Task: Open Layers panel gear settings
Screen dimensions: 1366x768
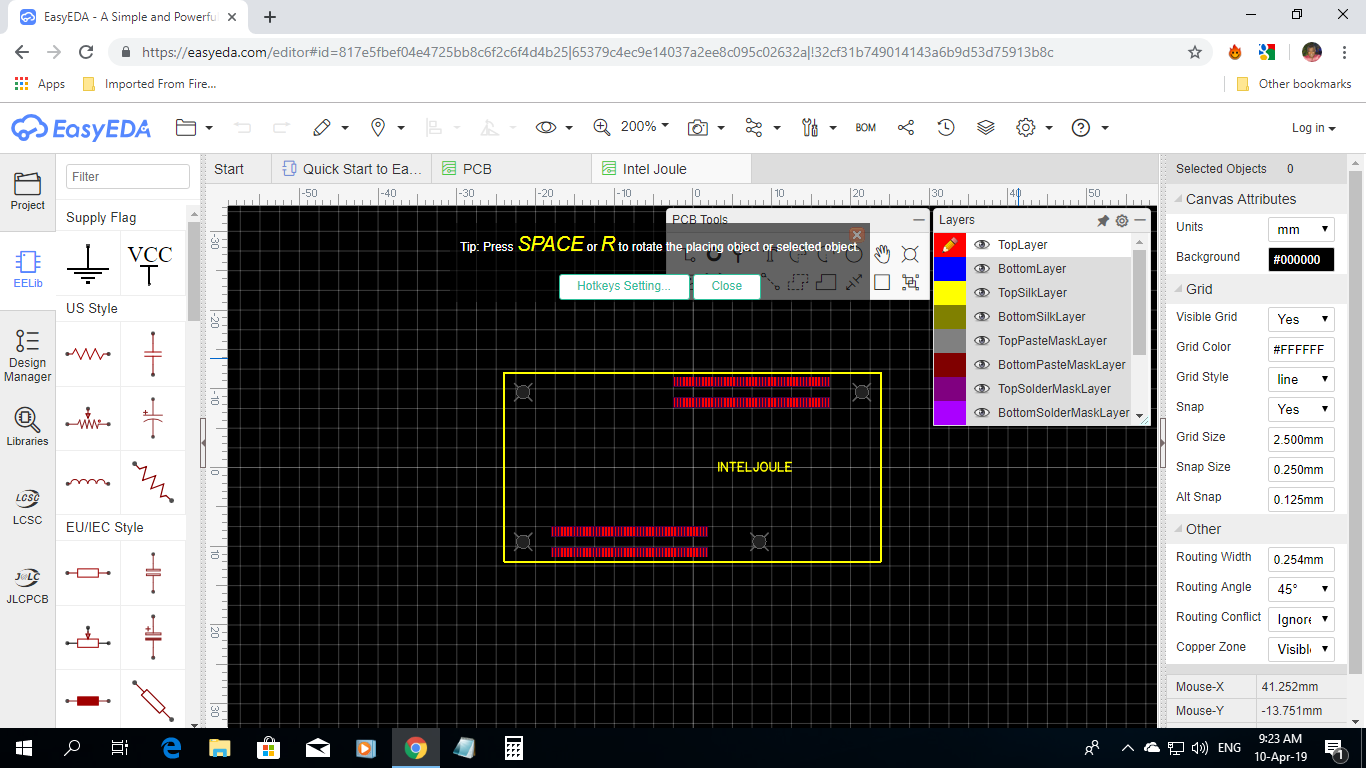Action: (1121, 220)
